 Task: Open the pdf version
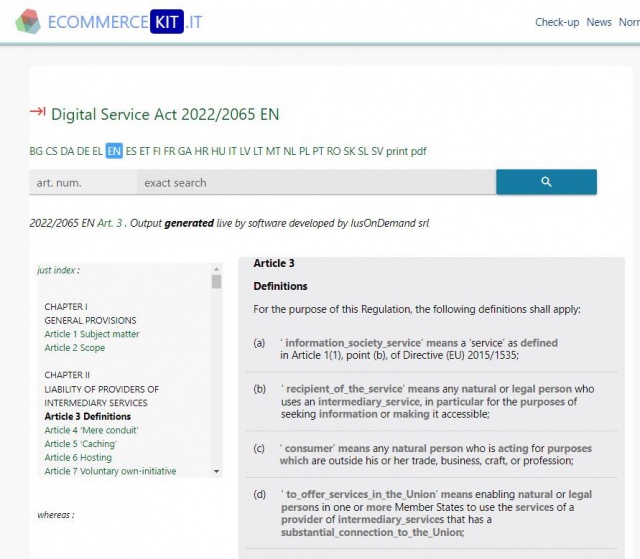point(418,151)
